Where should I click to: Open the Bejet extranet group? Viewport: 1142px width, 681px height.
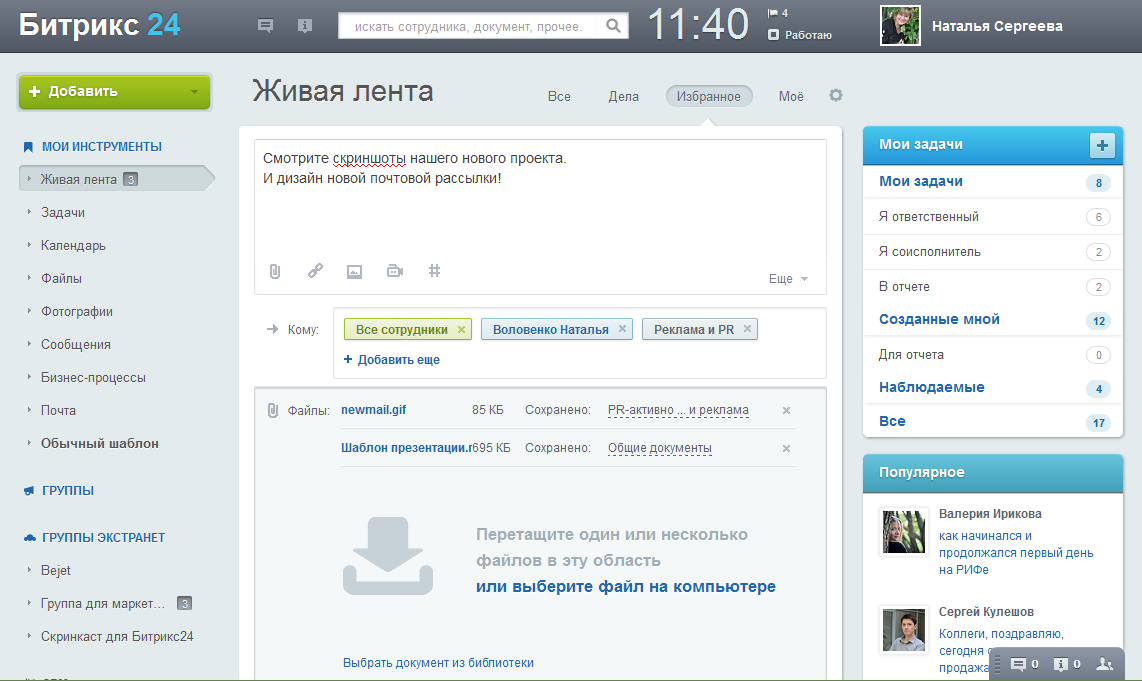click(55, 570)
